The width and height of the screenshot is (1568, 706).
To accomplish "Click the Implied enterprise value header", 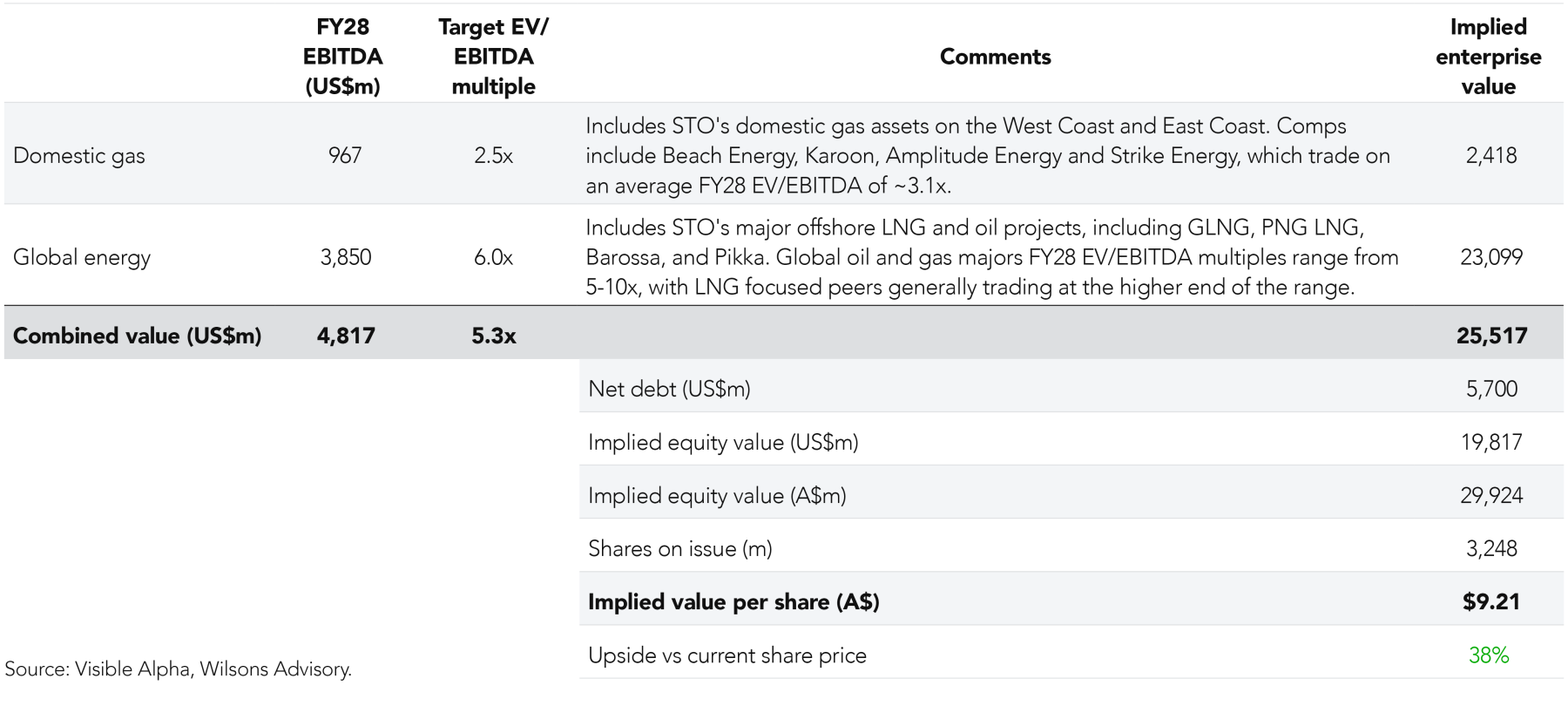I will [x=1488, y=57].
